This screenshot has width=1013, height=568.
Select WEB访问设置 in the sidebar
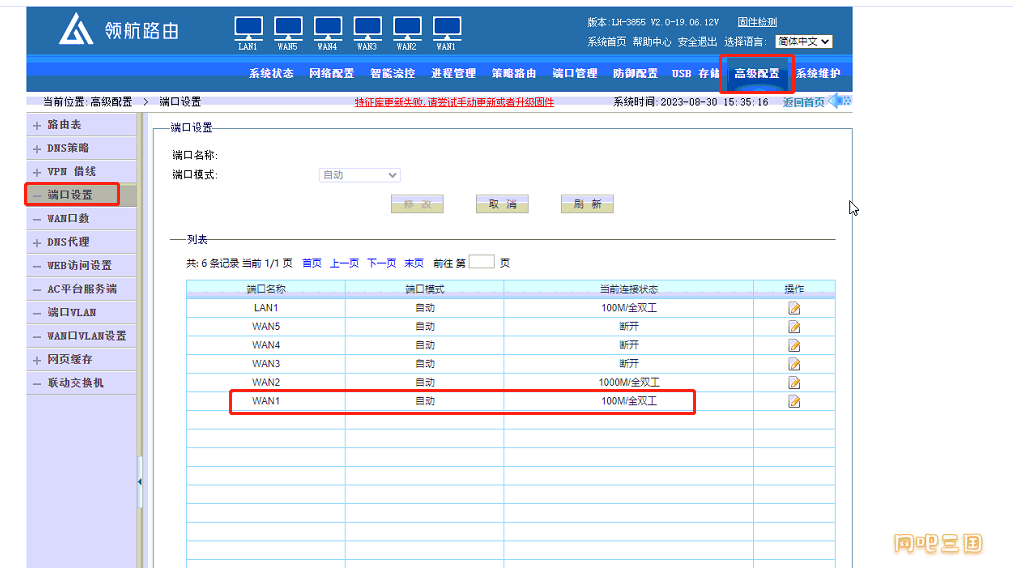[79, 266]
